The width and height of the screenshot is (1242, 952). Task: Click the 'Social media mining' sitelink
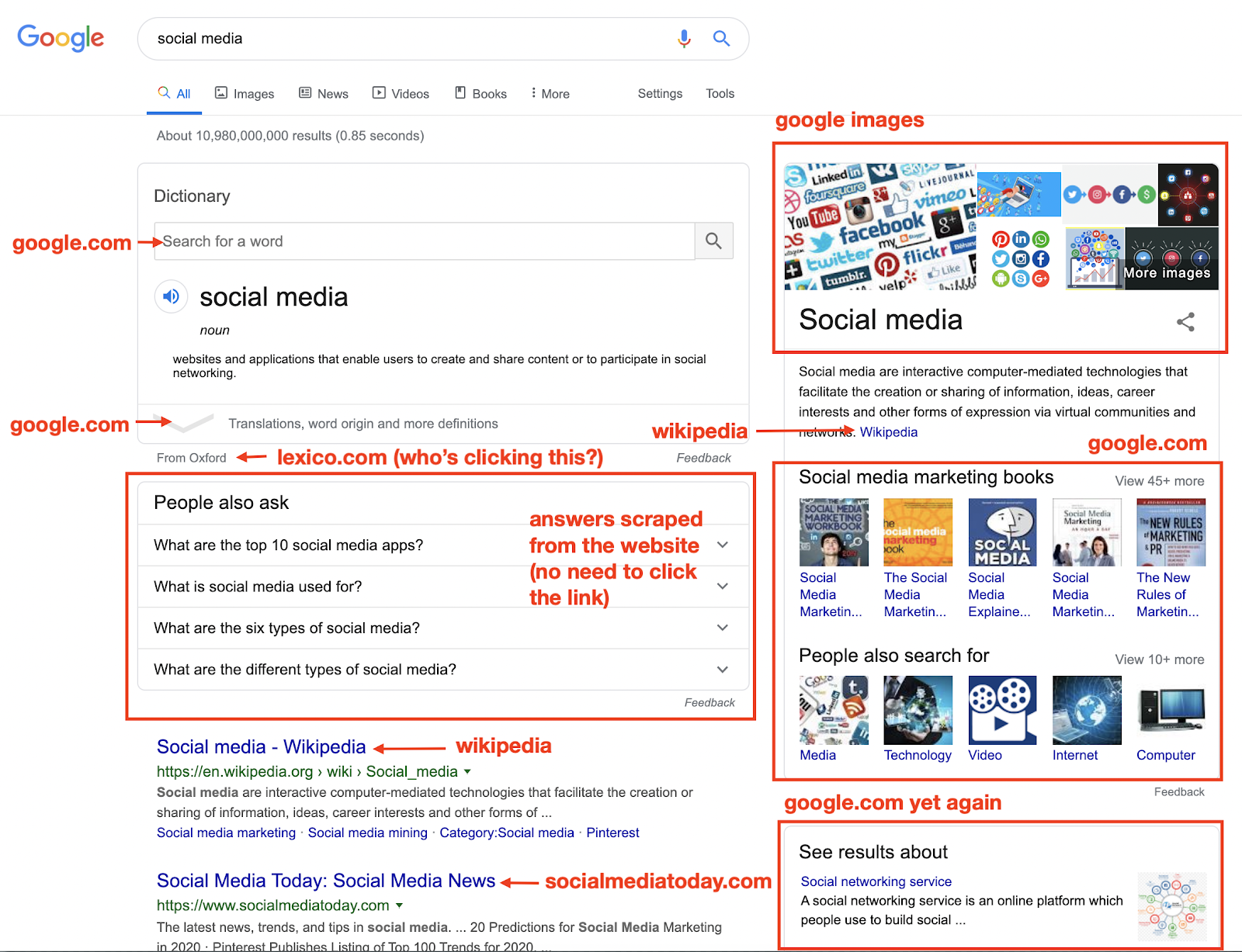[367, 833]
